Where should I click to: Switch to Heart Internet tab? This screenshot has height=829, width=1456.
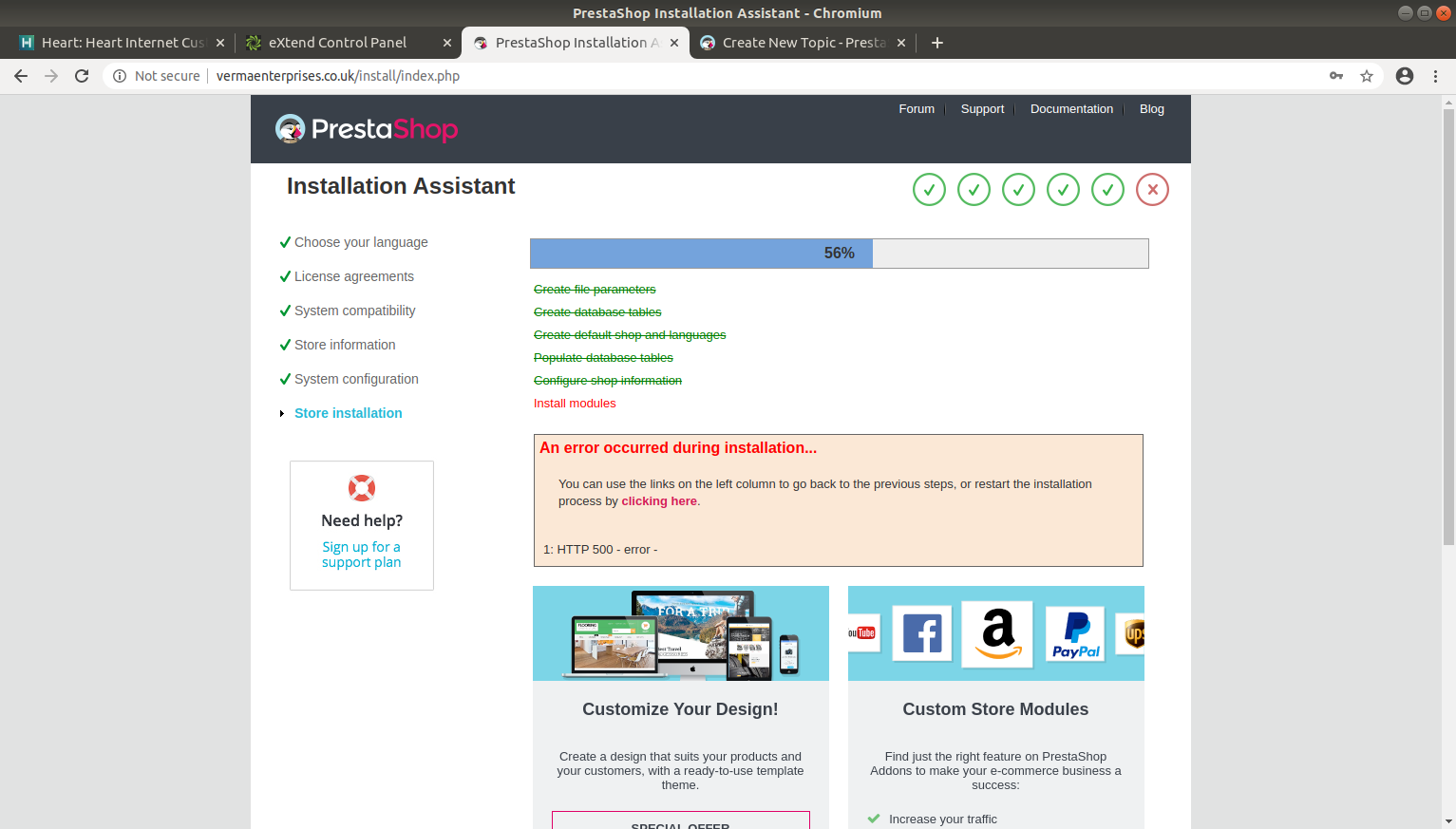pyautogui.click(x=121, y=43)
